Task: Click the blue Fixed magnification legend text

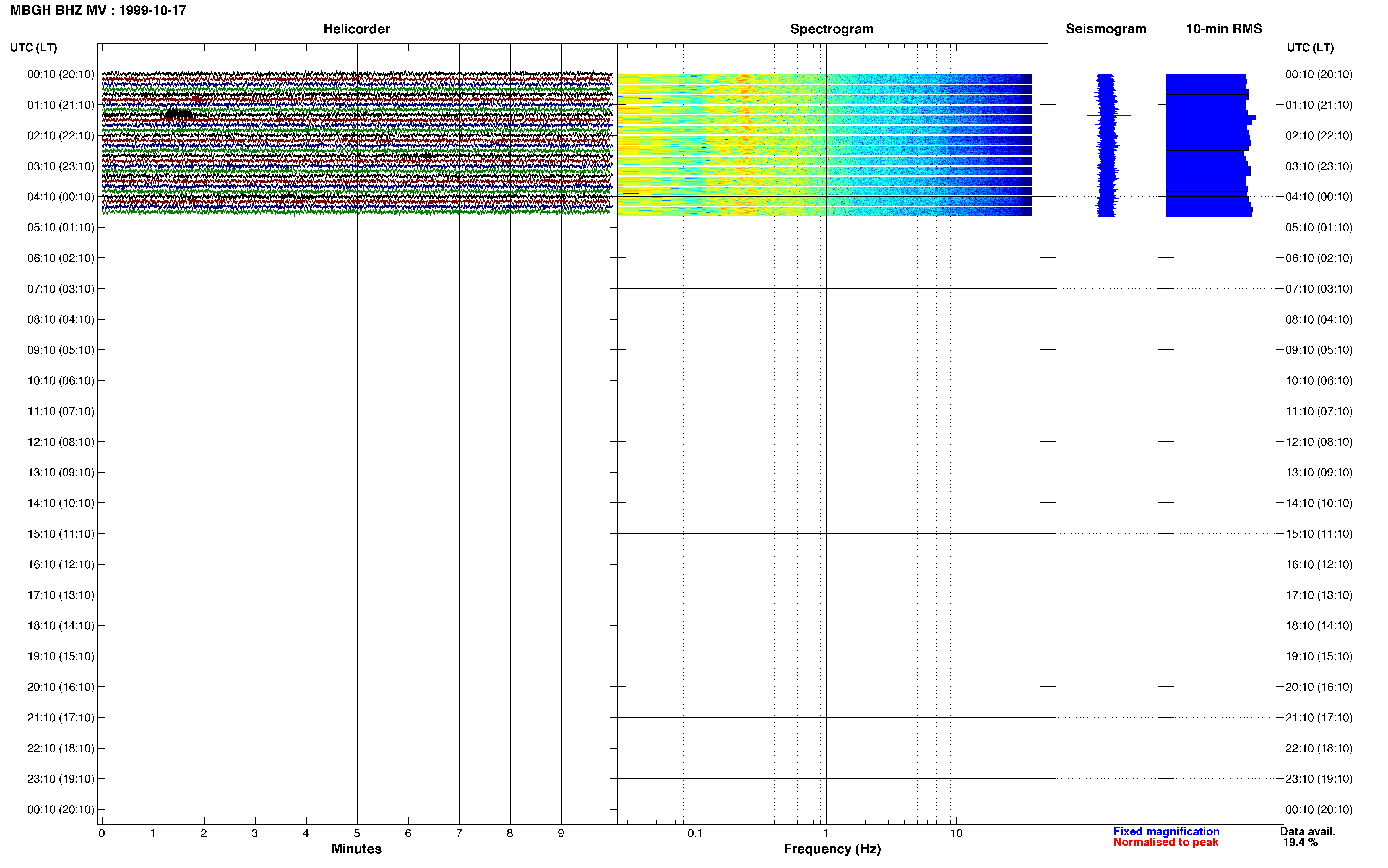Action: 1166,831
